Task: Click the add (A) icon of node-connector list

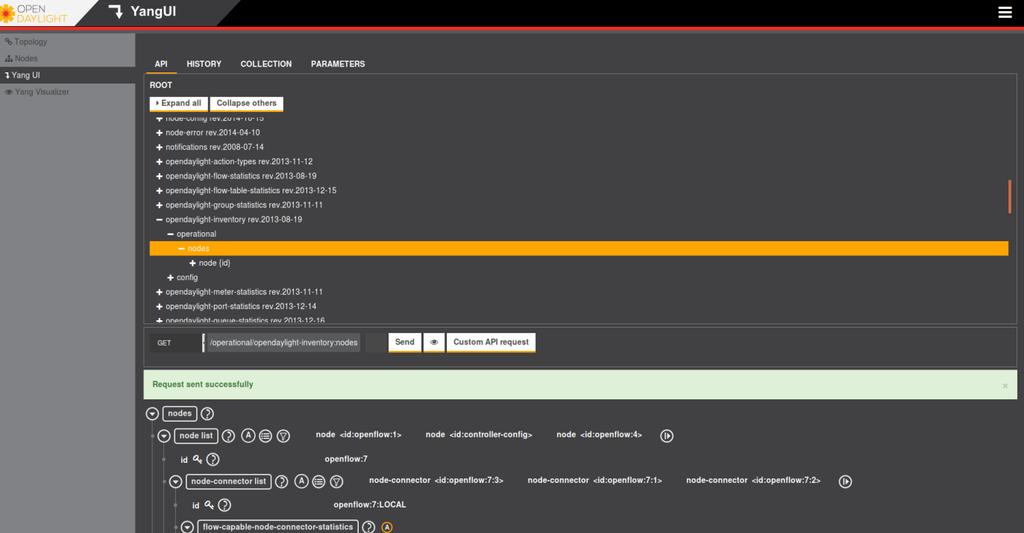Action: click(x=301, y=481)
